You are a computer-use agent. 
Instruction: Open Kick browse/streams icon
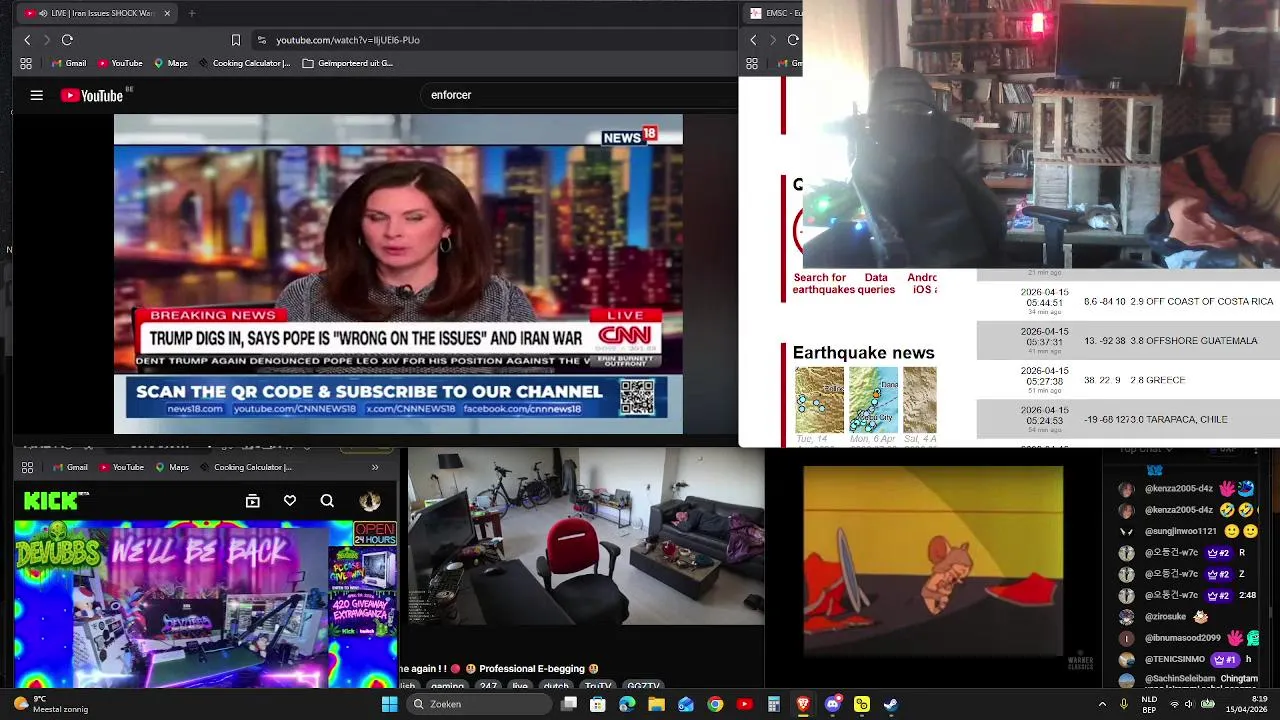pyautogui.click(x=252, y=501)
